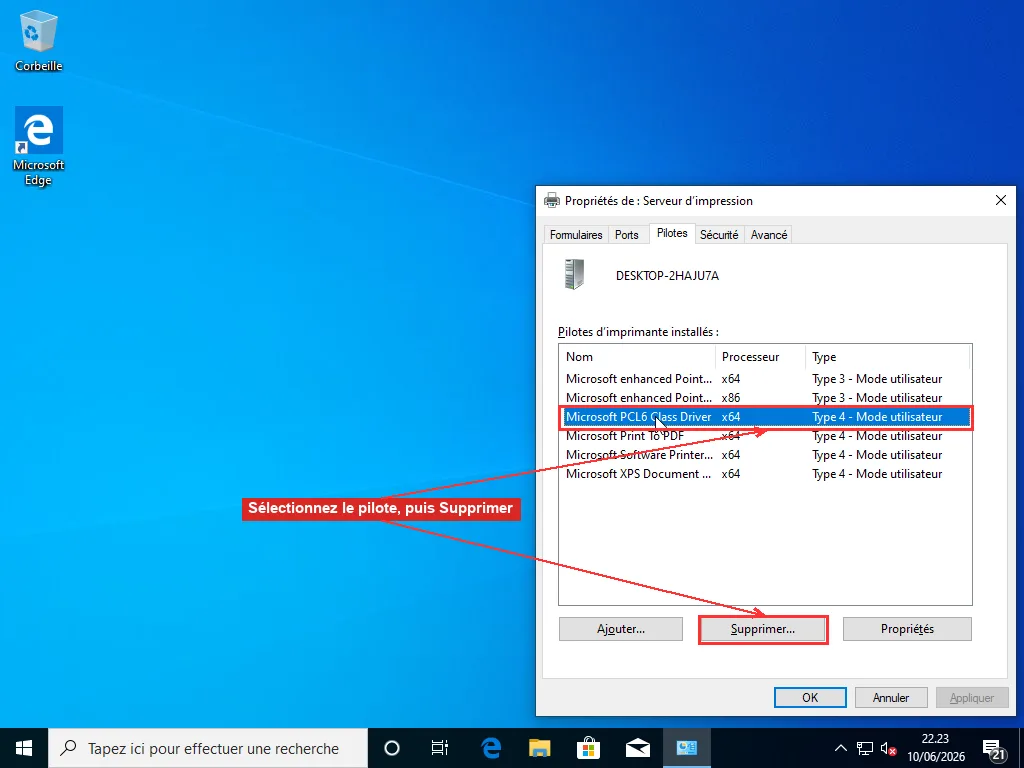Sort the driver list by Processeur column
Image resolution: width=1024 pixels, height=768 pixels.
(x=760, y=357)
